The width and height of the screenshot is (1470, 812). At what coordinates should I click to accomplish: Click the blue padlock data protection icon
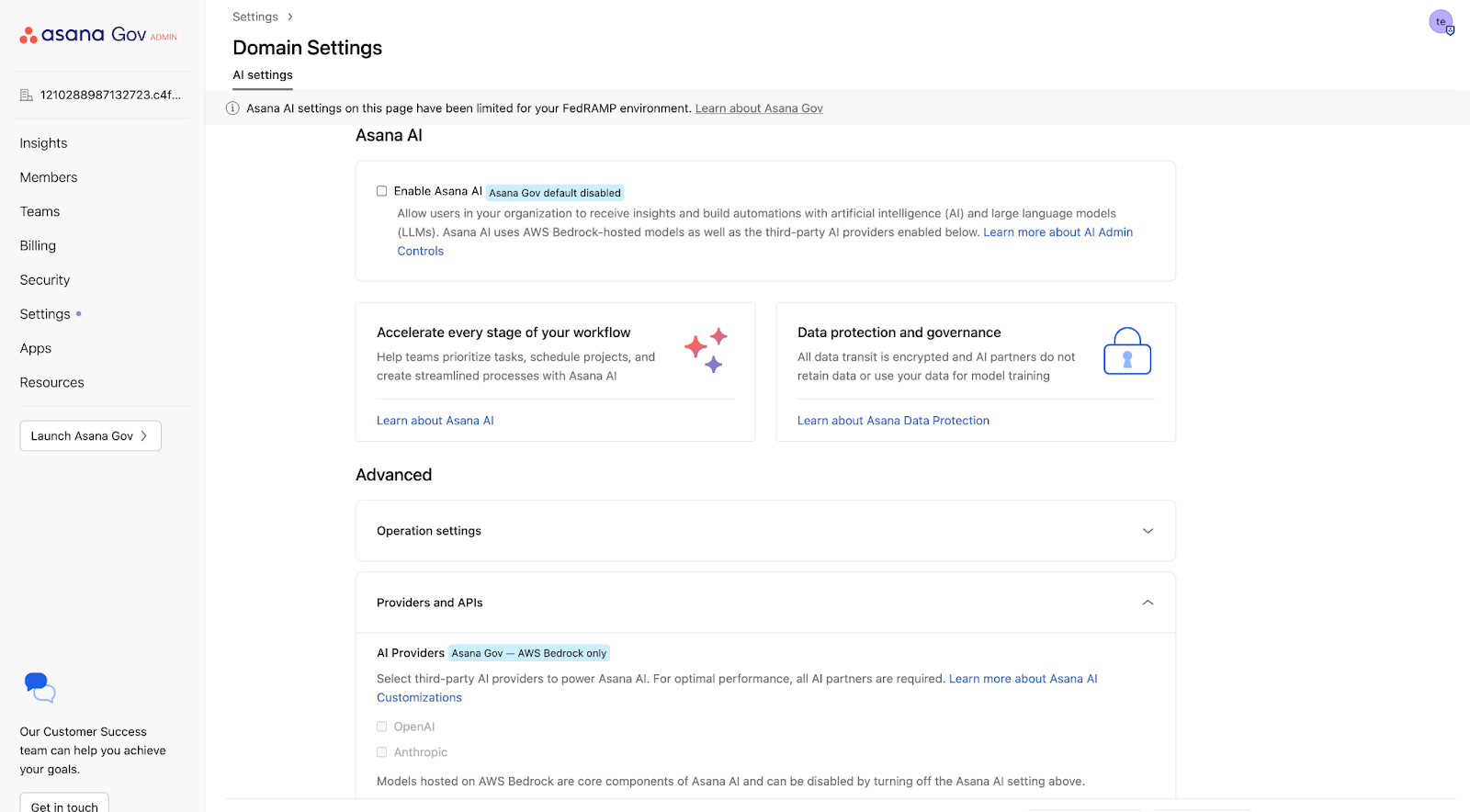pyautogui.click(x=1126, y=351)
